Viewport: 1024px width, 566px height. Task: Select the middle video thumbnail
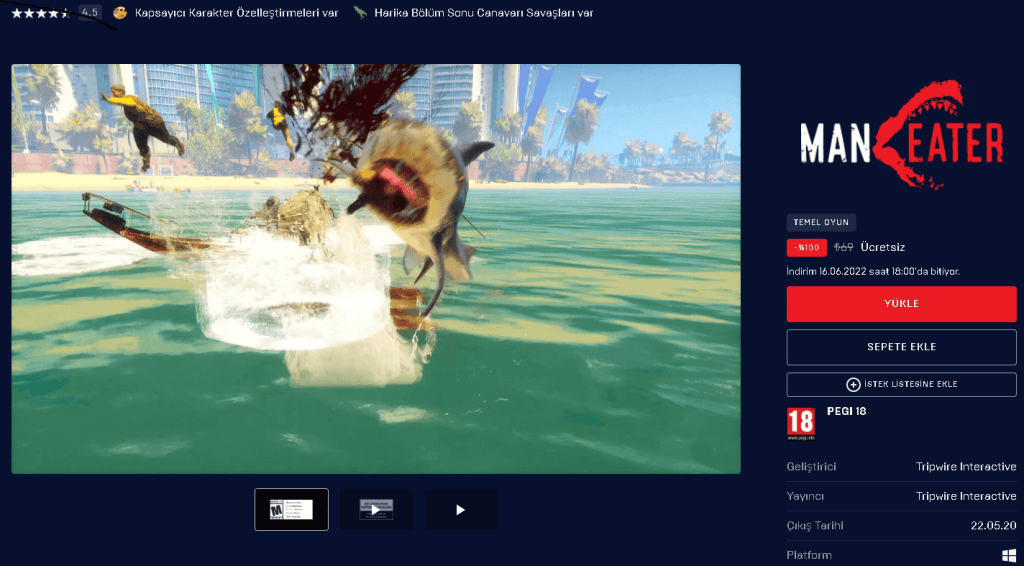pyautogui.click(x=376, y=509)
